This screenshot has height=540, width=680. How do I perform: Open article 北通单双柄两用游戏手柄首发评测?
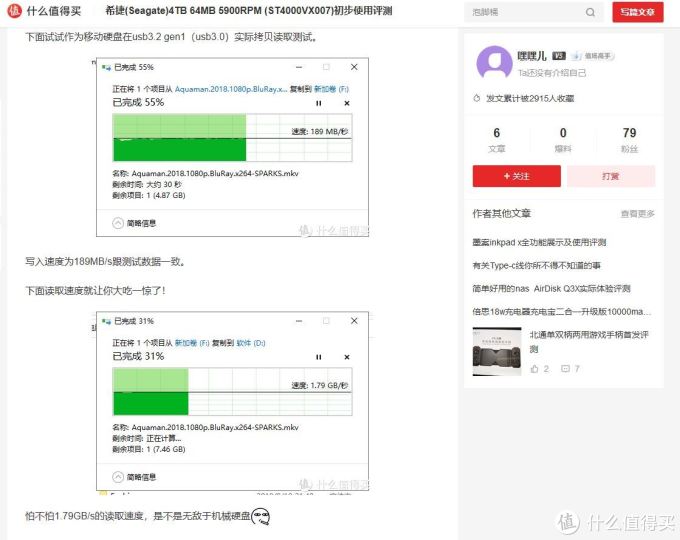pyautogui.click(x=588, y=341)
